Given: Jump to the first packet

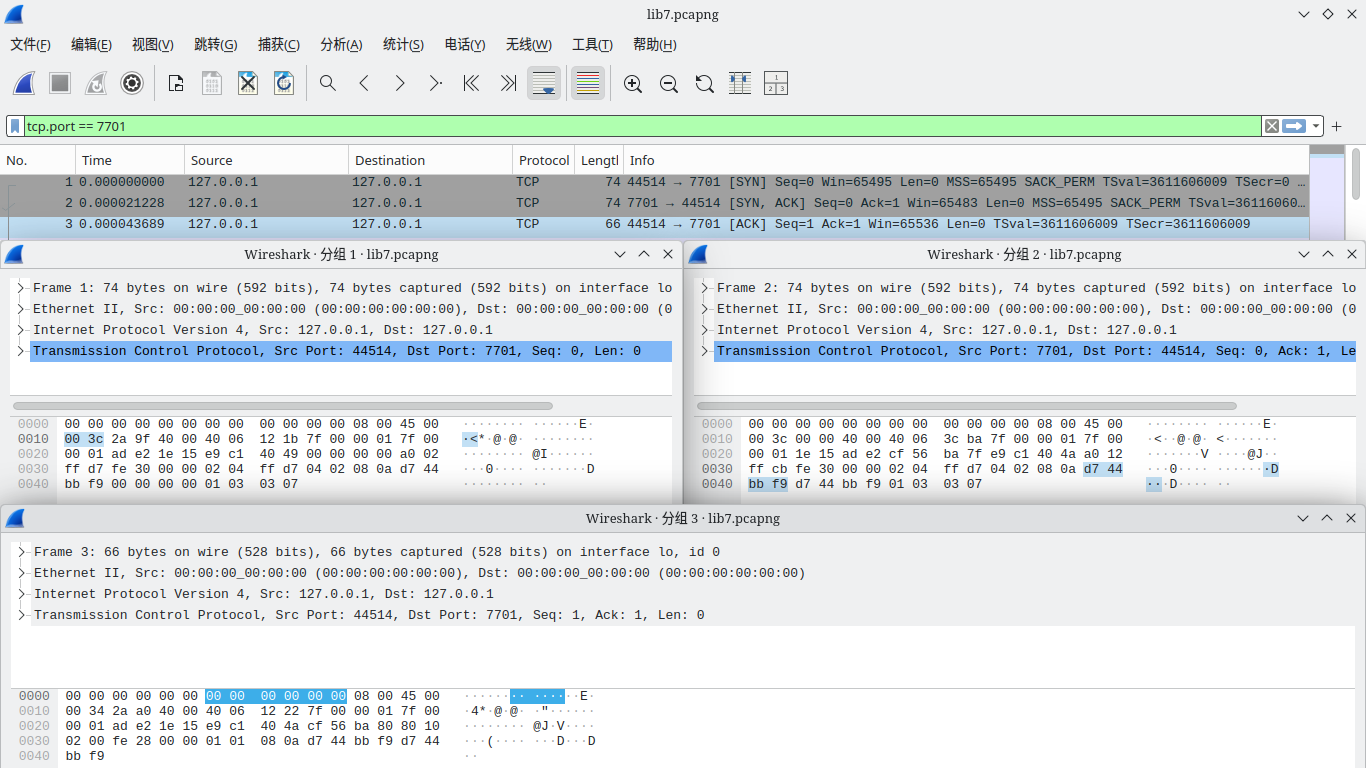Looking at the screenshot, I should (471, 84).
